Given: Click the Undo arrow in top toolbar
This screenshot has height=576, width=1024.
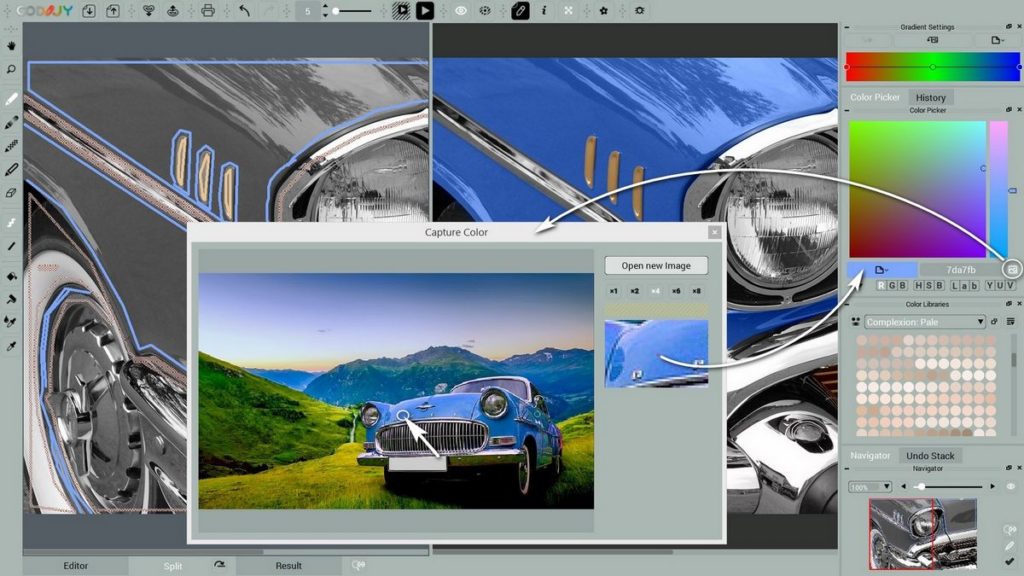Looking at the screenshot, I should point(246,11).
